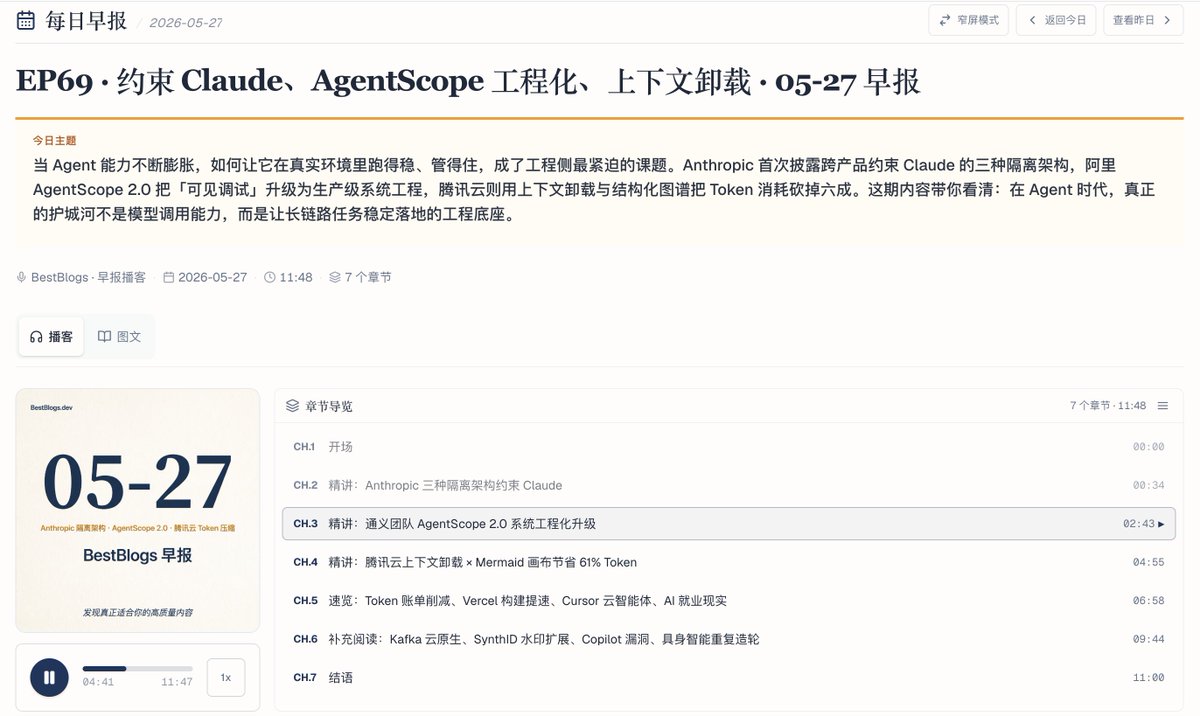Click the 7 个章节 text in metadata
The image size is (1200, 716).
coord(368,277)
